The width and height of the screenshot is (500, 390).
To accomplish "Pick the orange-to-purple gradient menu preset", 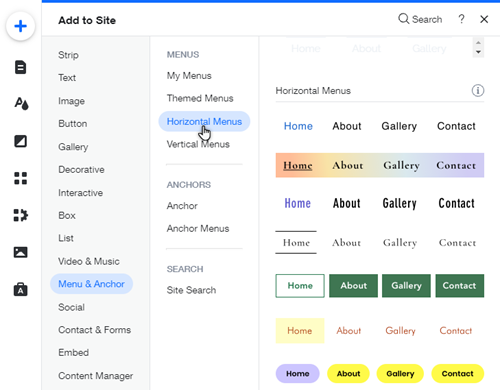I will 380,165.
